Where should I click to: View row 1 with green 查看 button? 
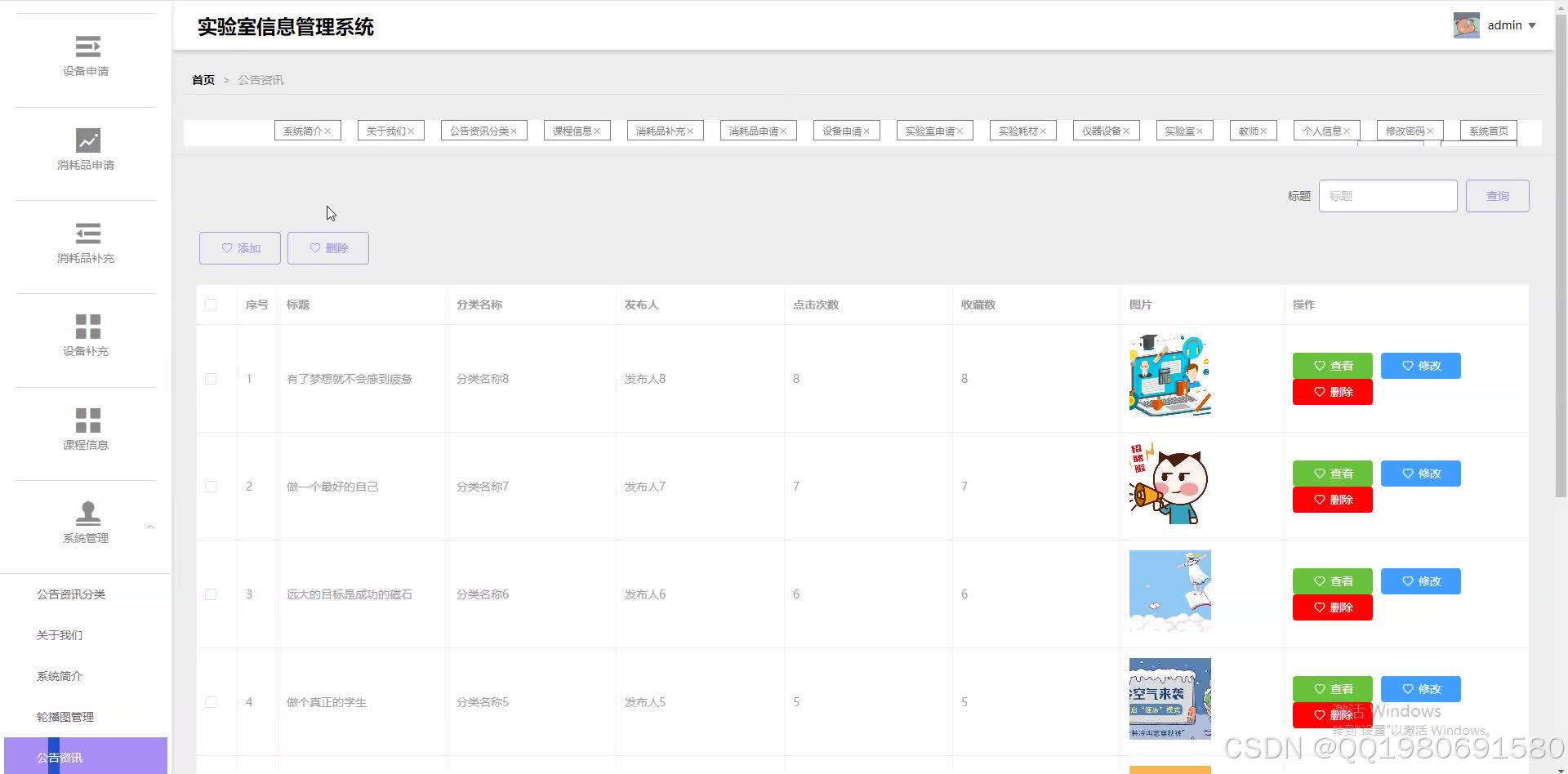coord(1333,366)
